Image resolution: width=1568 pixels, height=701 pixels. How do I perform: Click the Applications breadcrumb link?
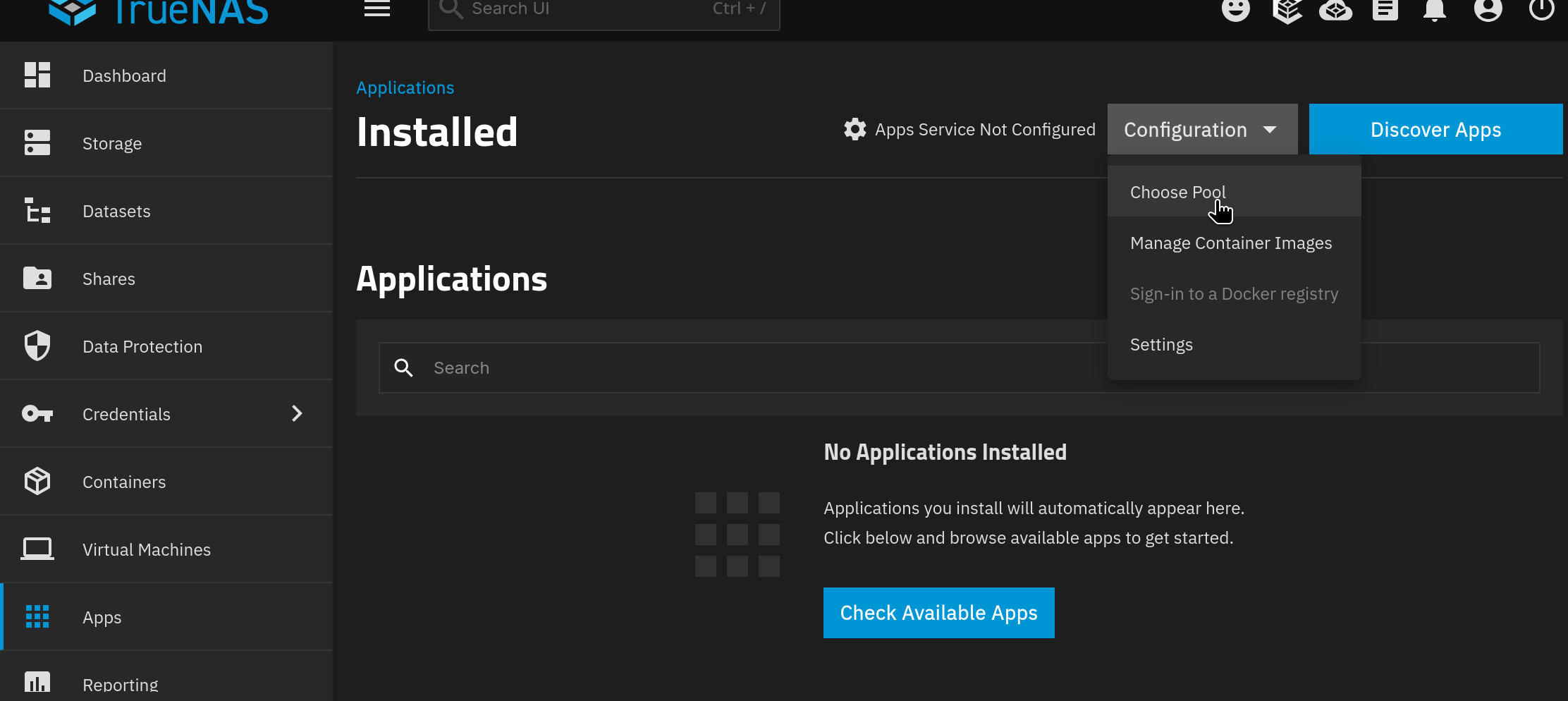click(405, 87)
